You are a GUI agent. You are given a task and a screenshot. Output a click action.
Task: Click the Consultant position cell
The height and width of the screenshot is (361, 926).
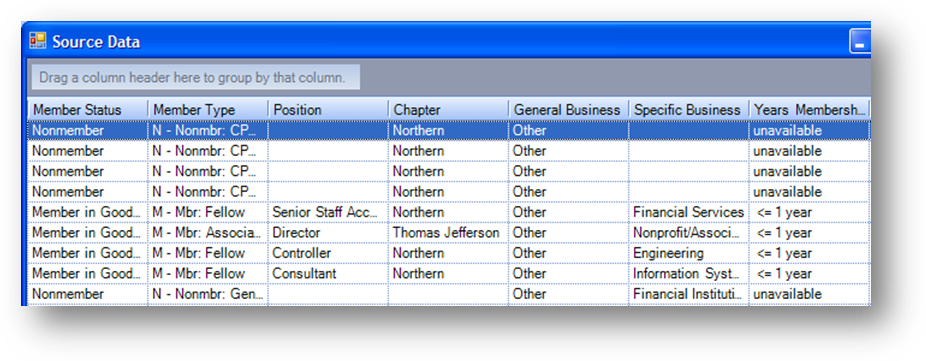pyautogui.click(x=328, y=274)
